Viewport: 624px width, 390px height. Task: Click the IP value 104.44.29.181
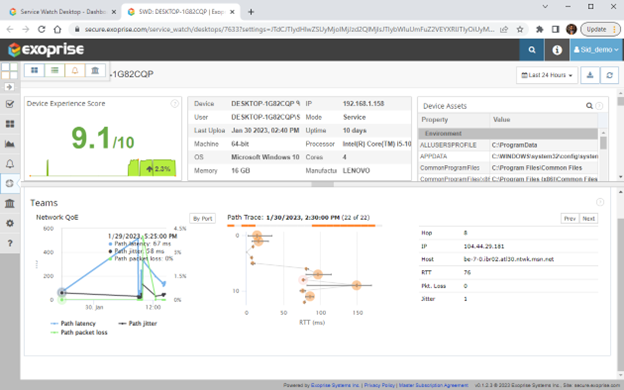[484, 246]
